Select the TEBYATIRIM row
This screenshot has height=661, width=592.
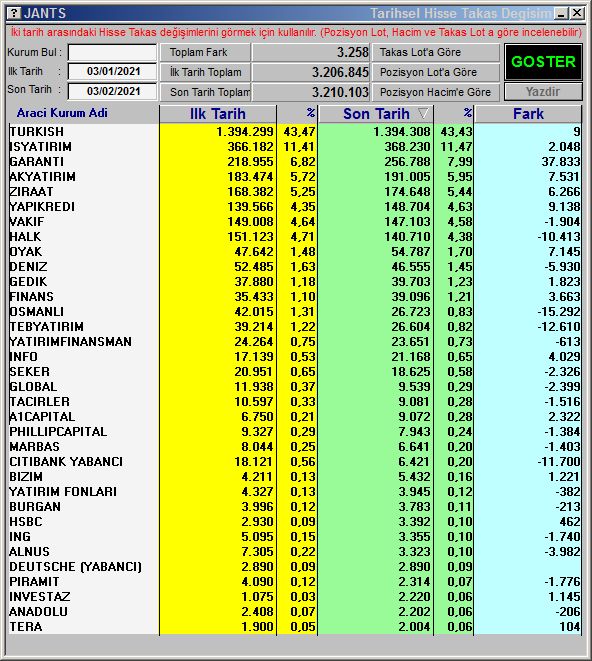295,327
